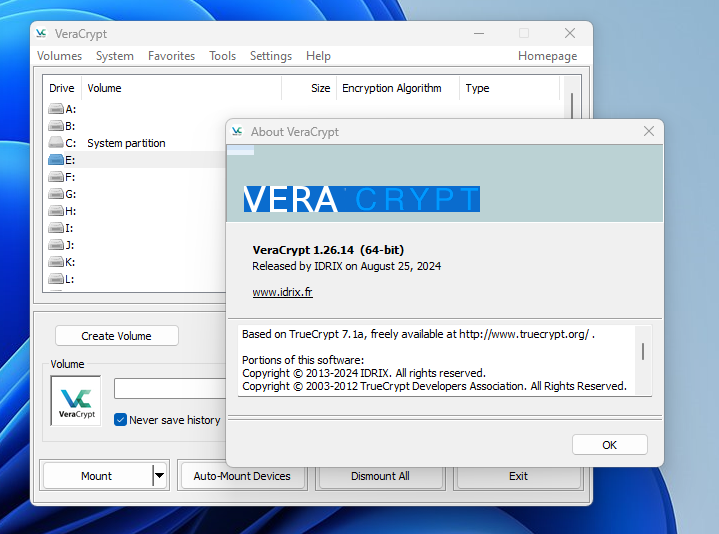Click drive list vertical scrollbar
719x534 pixels.
point(572,105)
